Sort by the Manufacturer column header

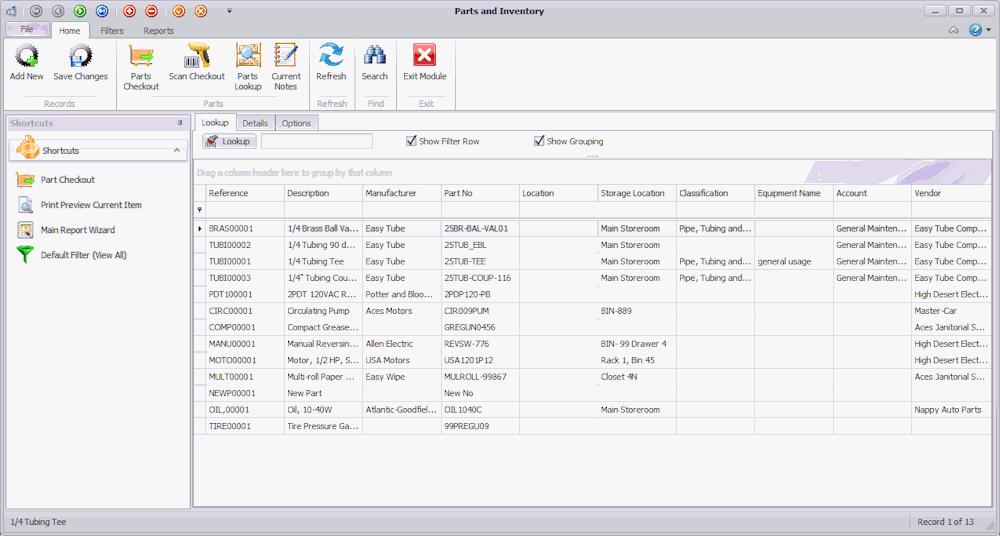tap(400, 193)
